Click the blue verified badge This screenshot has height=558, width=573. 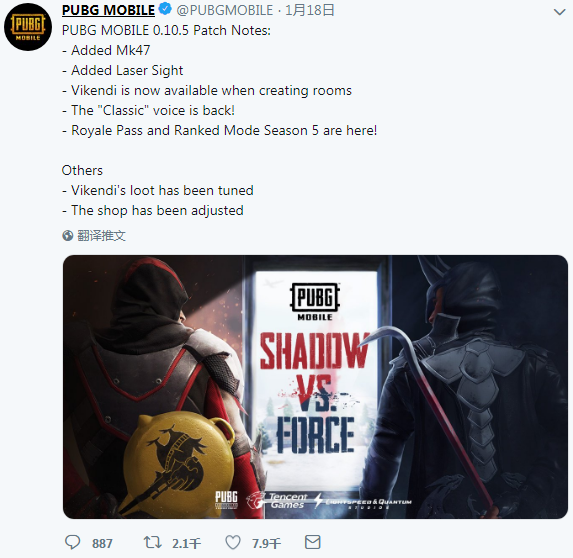[166, 9]
